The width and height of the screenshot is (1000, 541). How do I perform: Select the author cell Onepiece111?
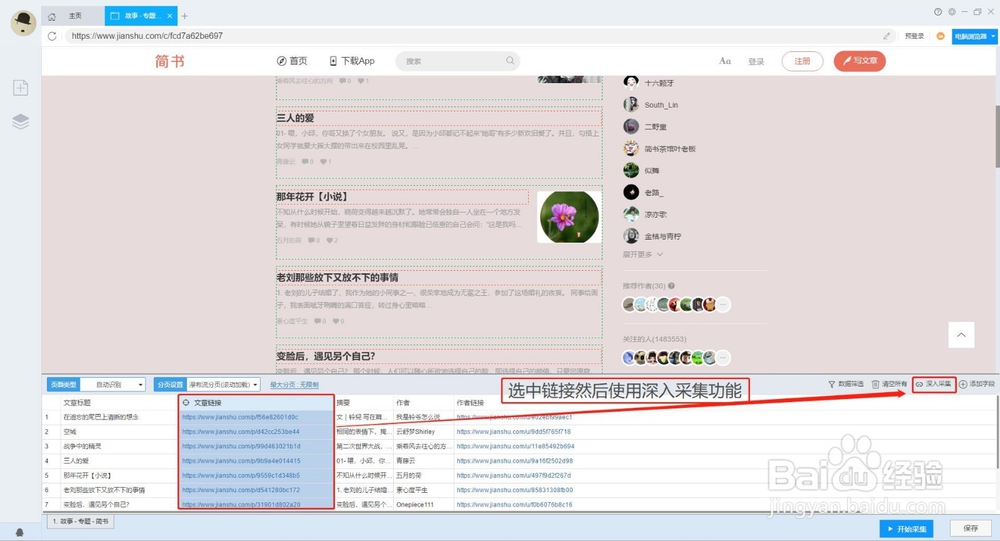423,504
